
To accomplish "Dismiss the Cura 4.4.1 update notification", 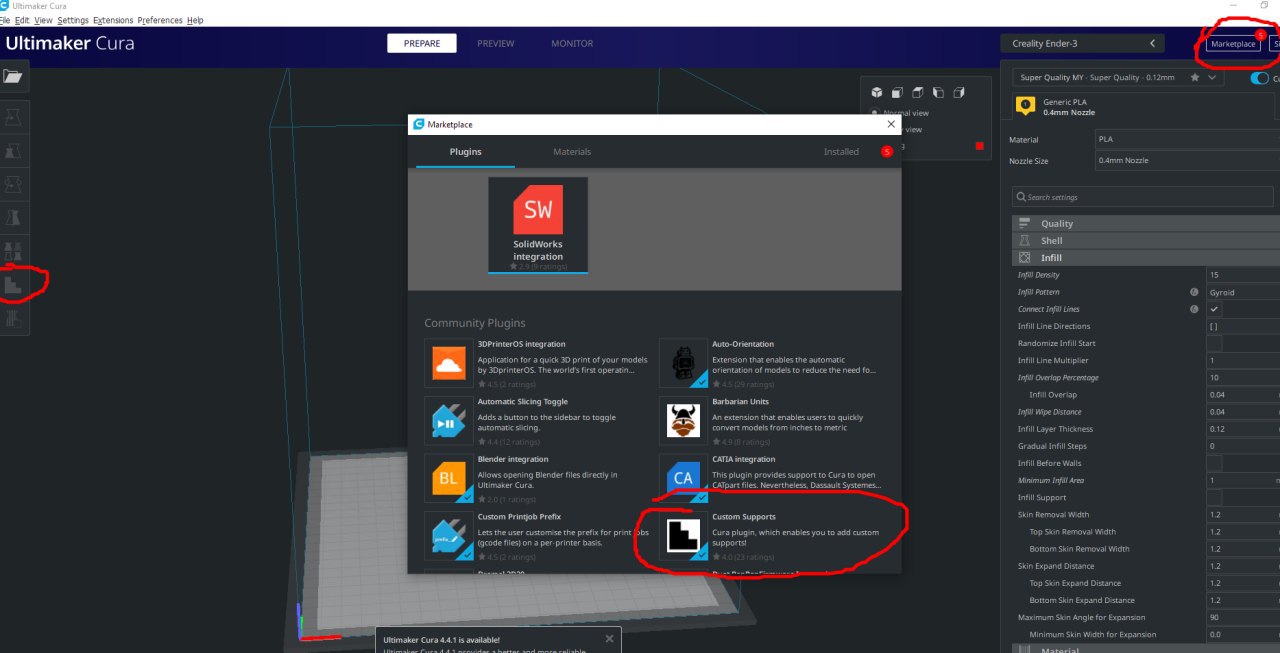I will pos(609,638).
